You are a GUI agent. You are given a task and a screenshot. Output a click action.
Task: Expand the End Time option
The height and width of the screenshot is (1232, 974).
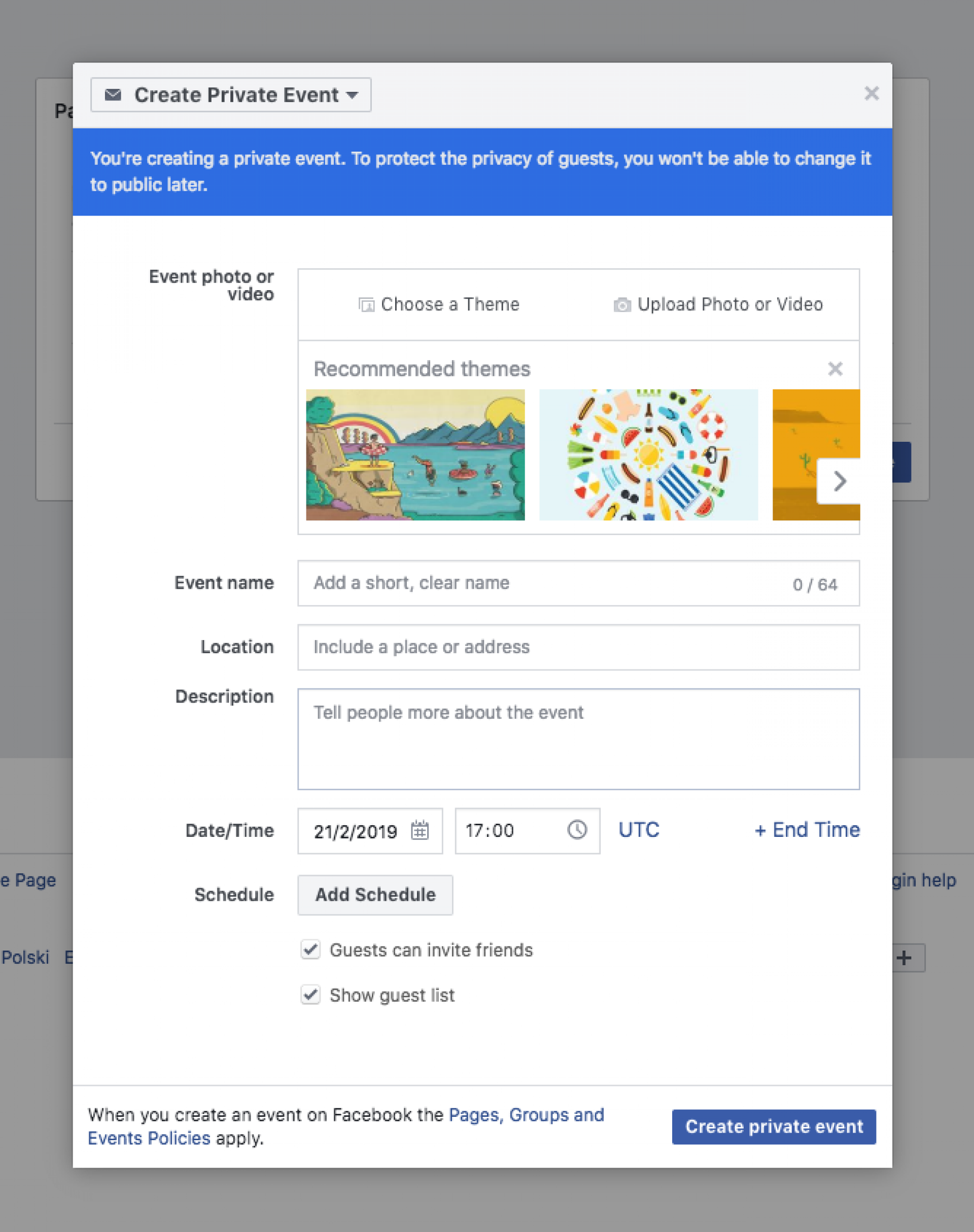point(807,829)
